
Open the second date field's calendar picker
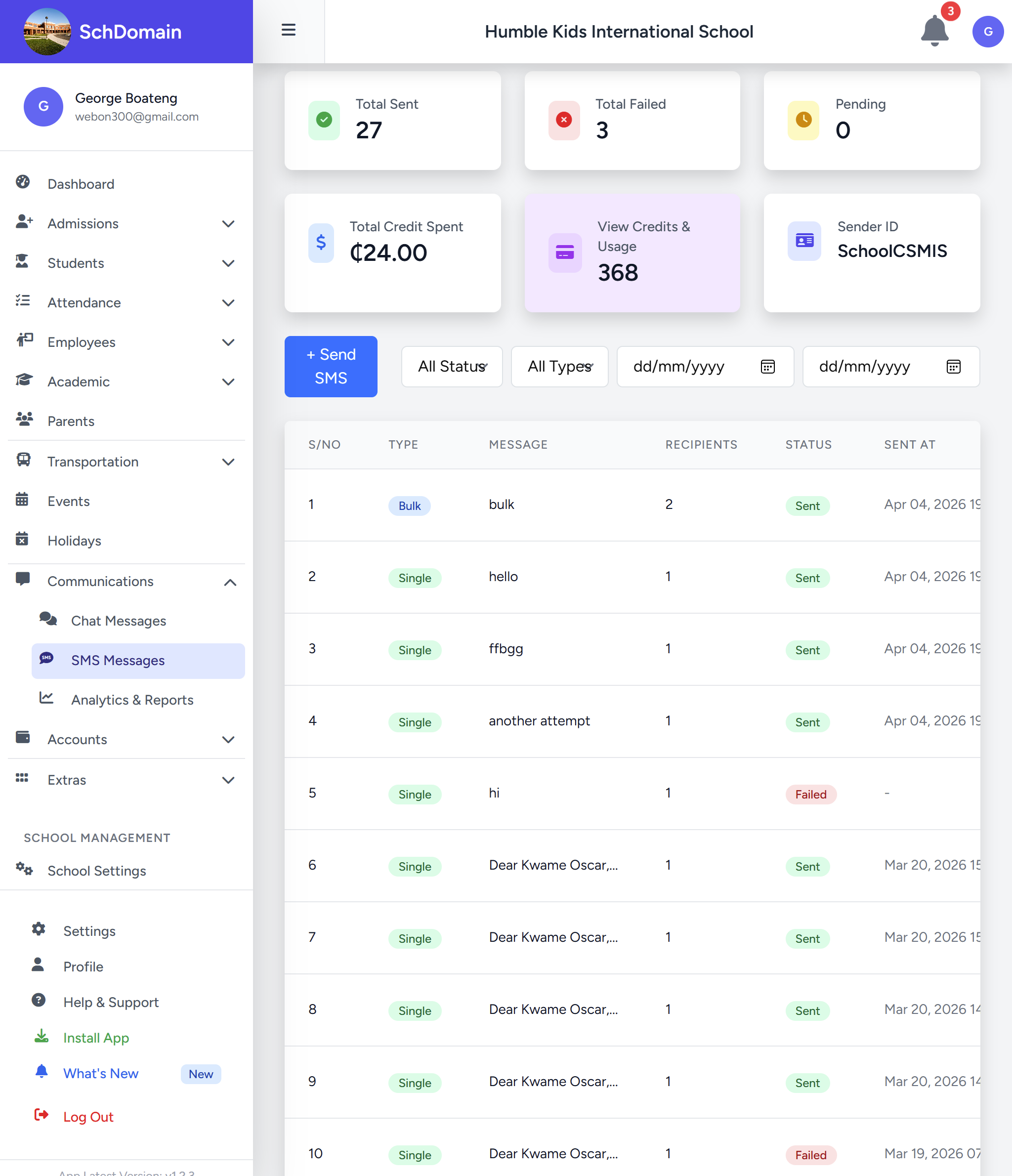(x=954, y=367)
